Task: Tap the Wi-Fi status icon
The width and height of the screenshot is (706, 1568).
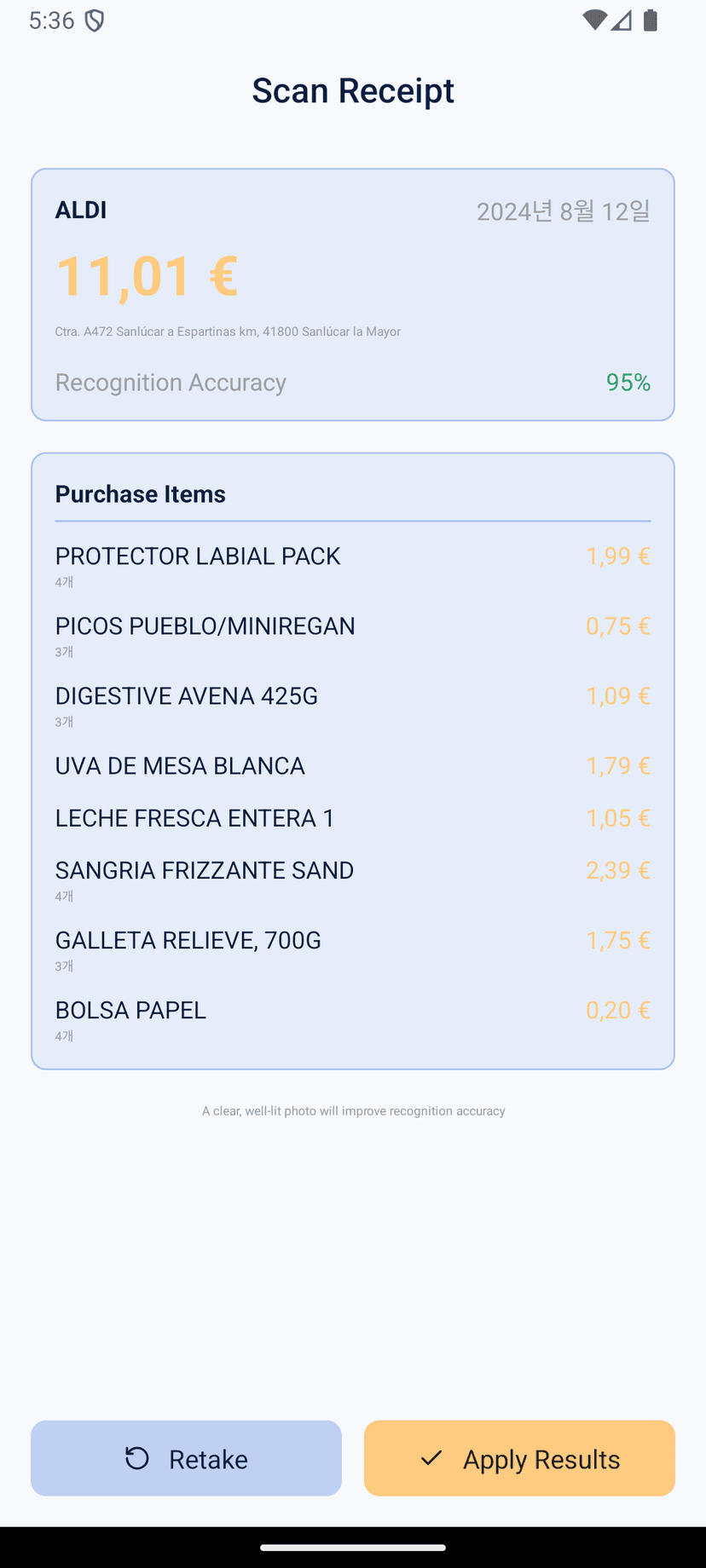Action: click(594, 20)
